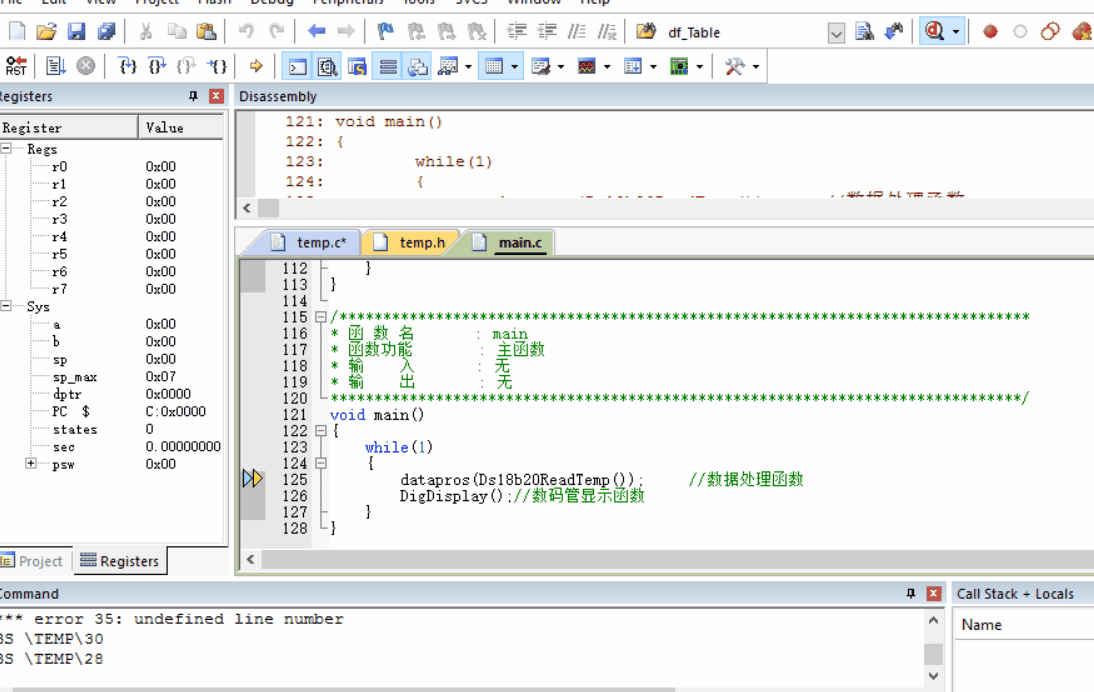Viewport: 1094px width, 692px height.
Task: Undo the last edit
Action: click(246, 31)
